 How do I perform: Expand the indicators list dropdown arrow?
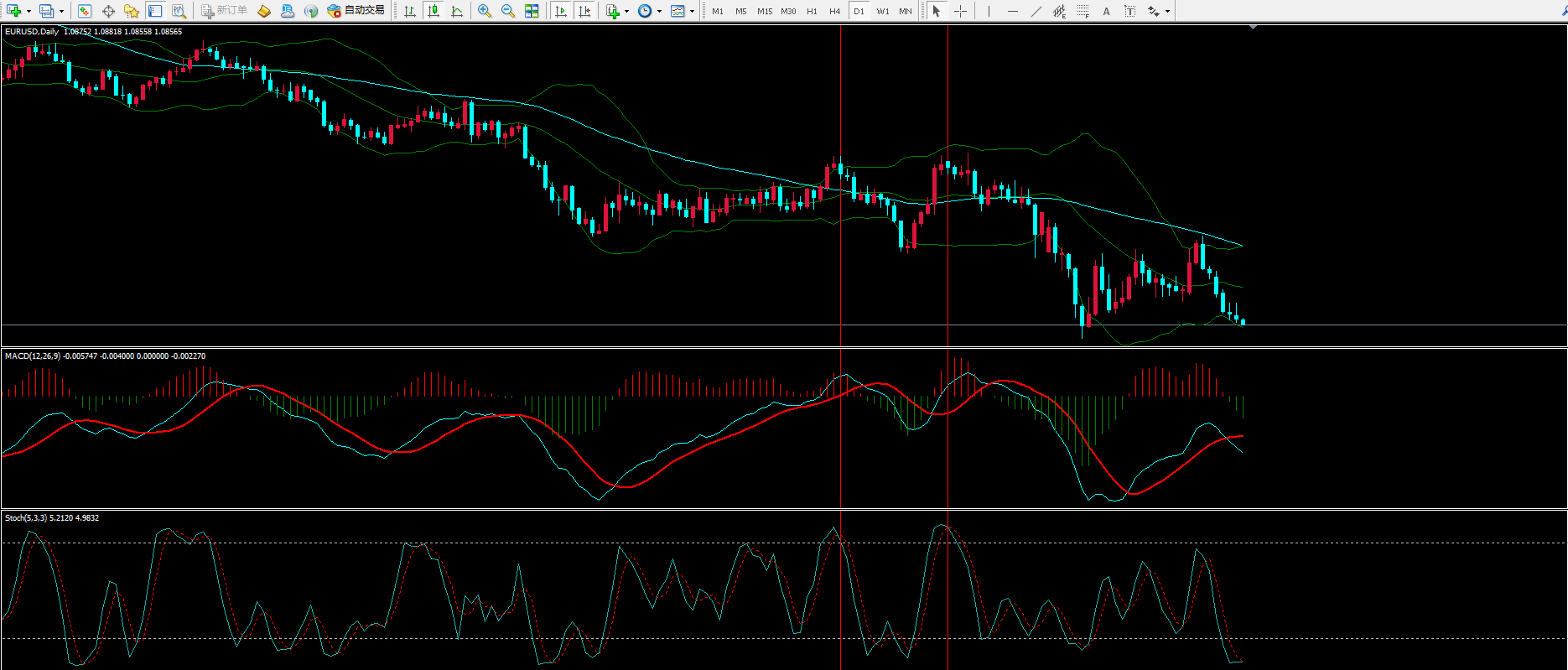pos(626,12)
